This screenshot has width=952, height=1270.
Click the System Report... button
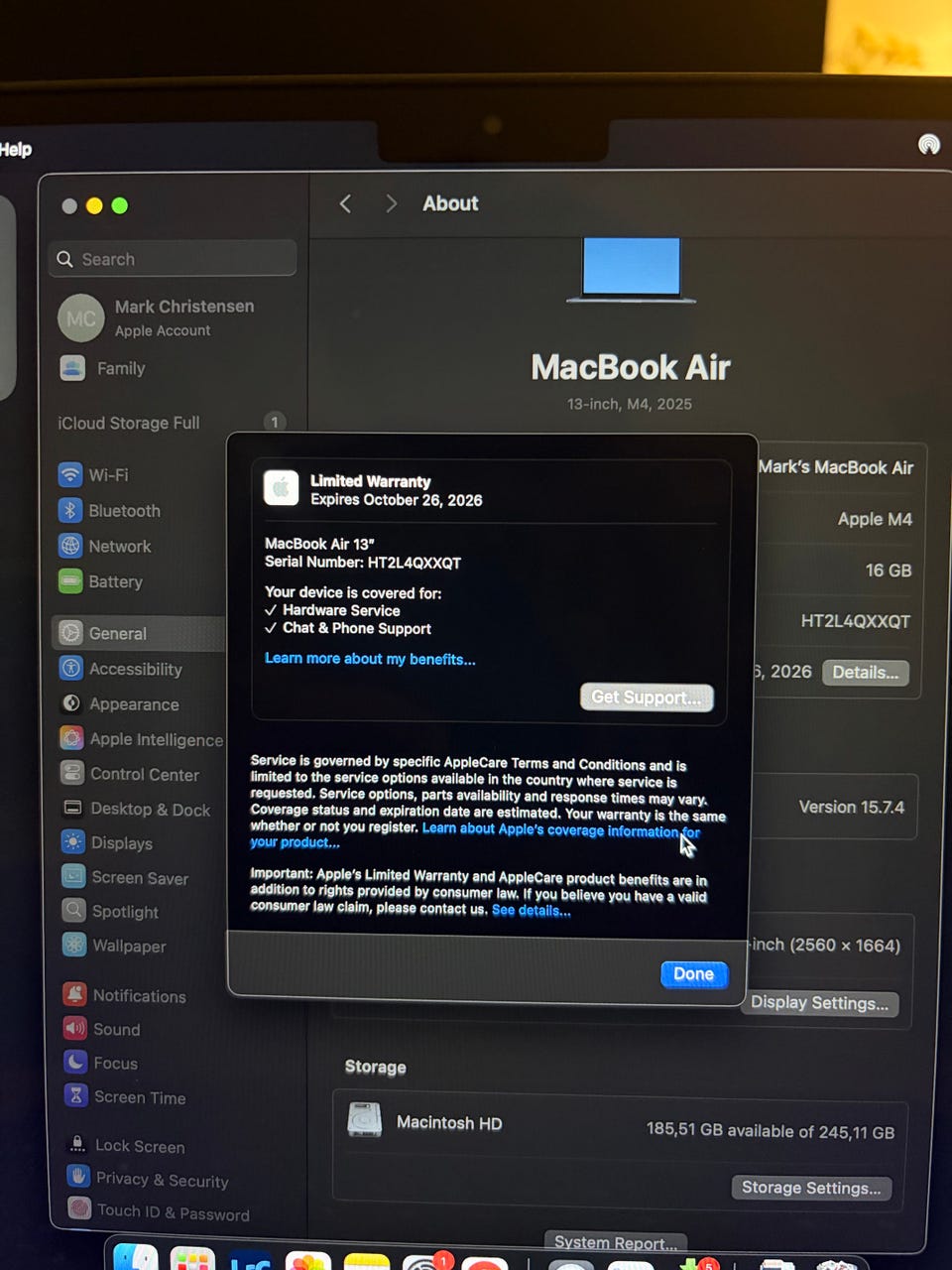coord(616,1242)
